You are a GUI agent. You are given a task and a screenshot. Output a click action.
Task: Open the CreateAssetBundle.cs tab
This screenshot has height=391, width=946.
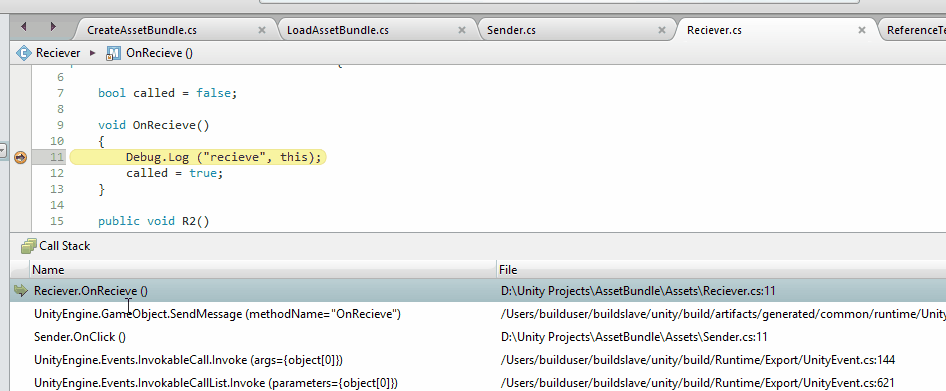142,30
